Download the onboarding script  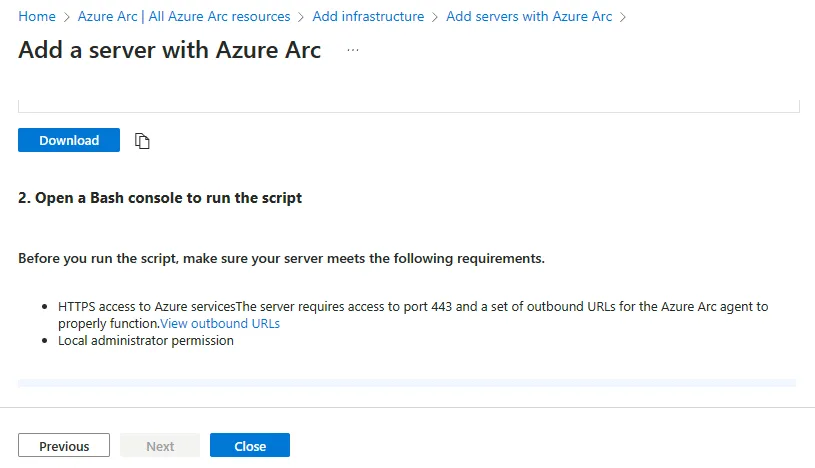click(69, 140)
